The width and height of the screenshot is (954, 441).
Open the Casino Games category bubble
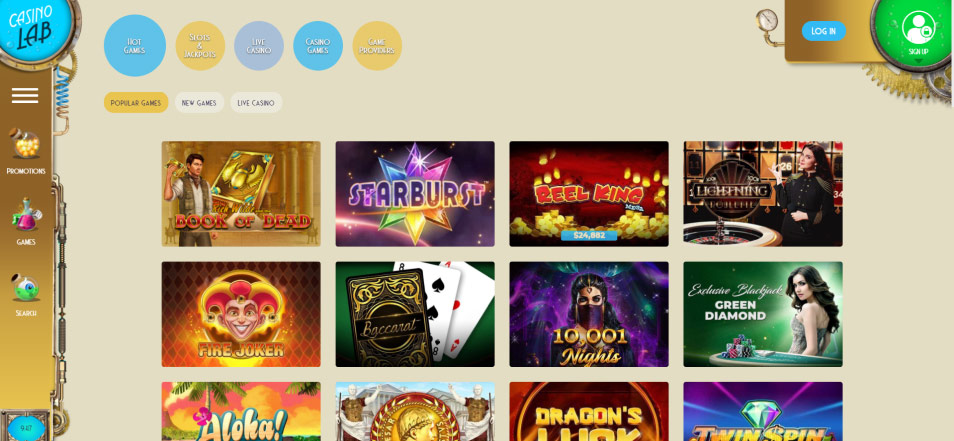tap(318, 46)
